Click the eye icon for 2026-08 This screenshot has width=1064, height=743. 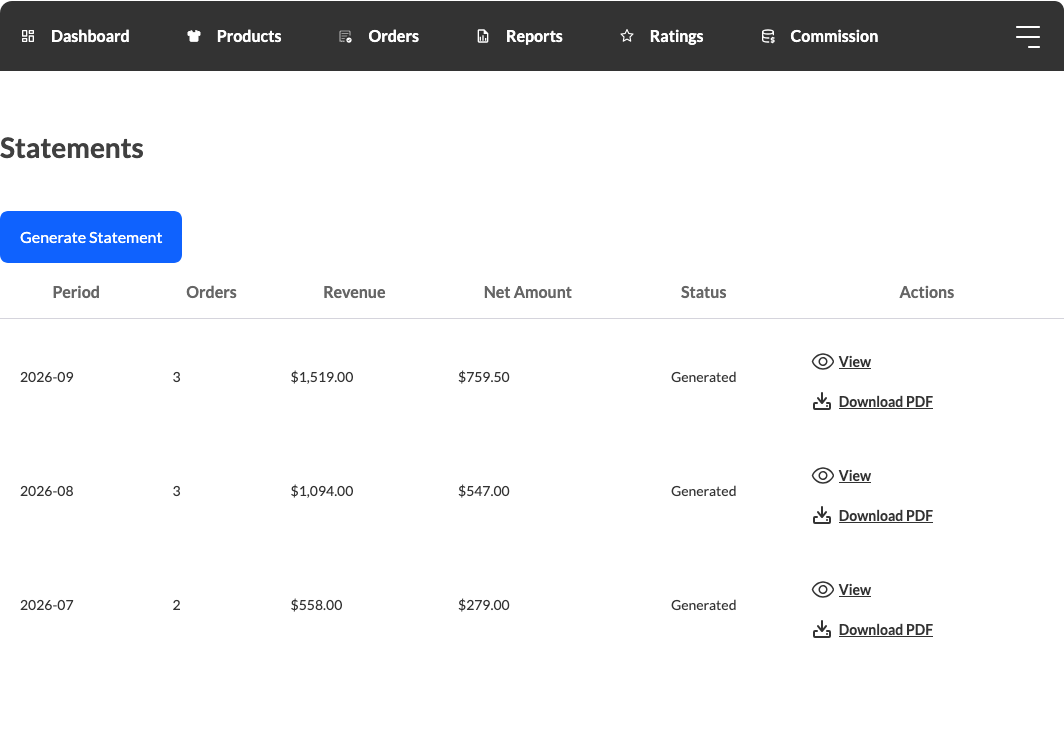822,476
